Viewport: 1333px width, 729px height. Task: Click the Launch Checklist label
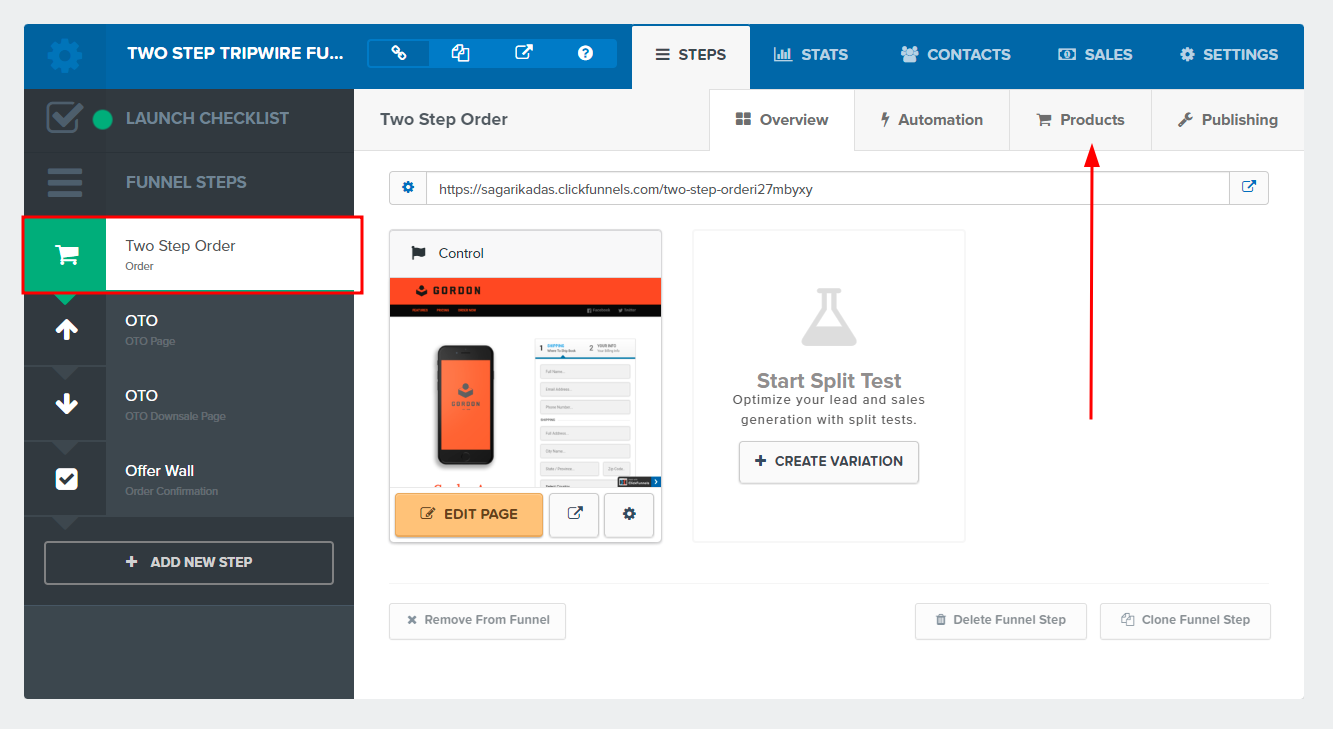tap(207, 118)
